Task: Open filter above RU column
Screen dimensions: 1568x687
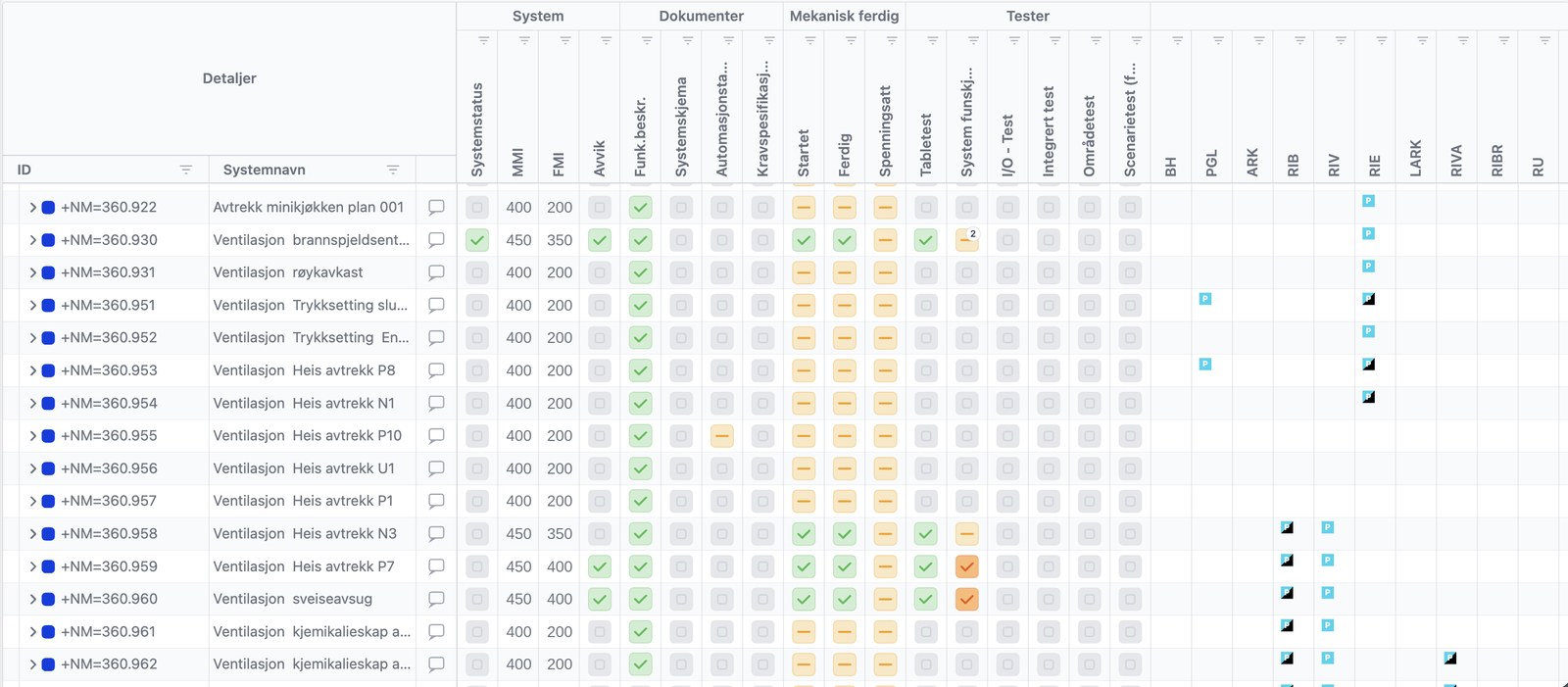Action: point(1544,40)
